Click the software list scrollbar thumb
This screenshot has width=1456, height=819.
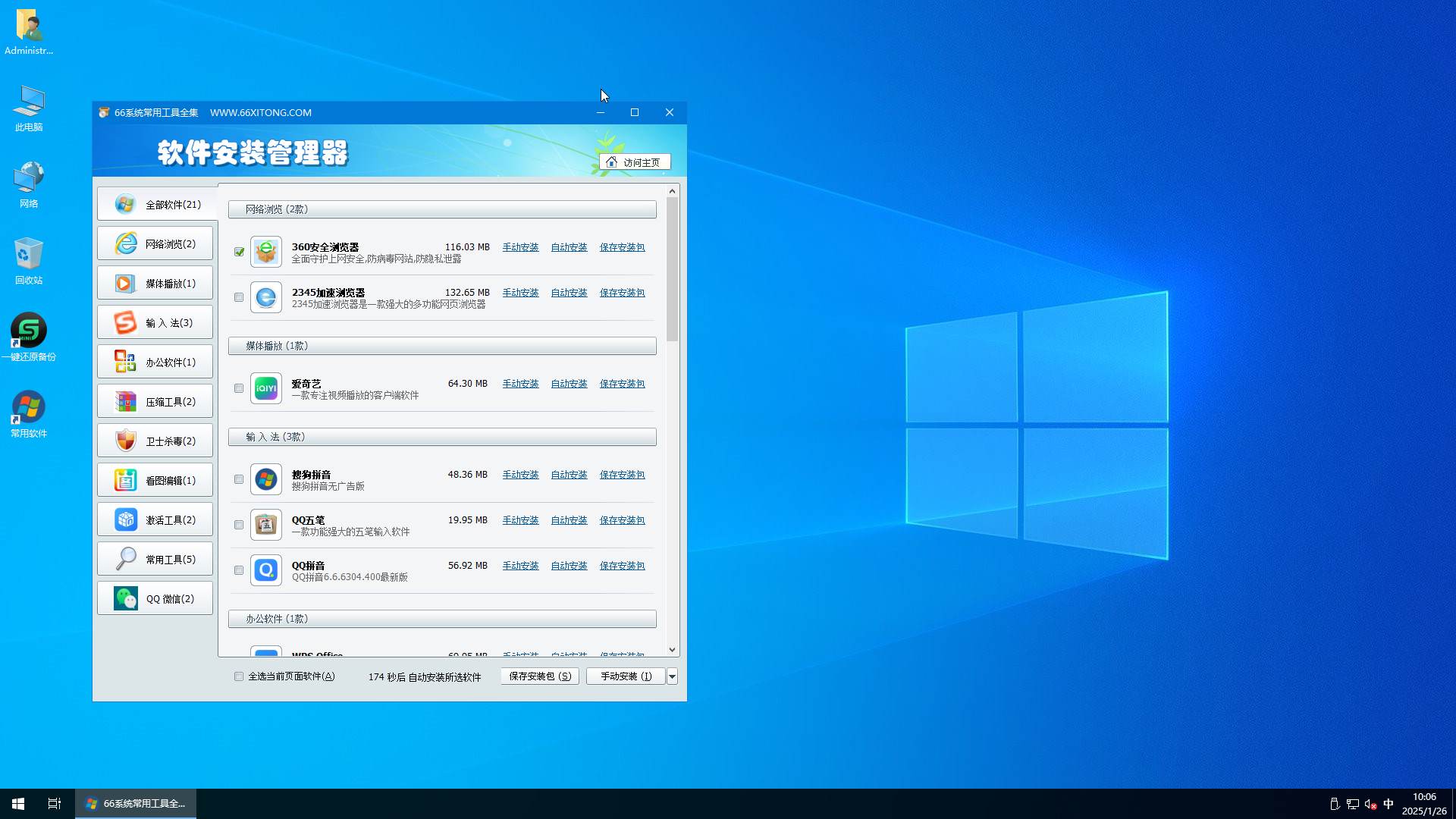point(672,269)
